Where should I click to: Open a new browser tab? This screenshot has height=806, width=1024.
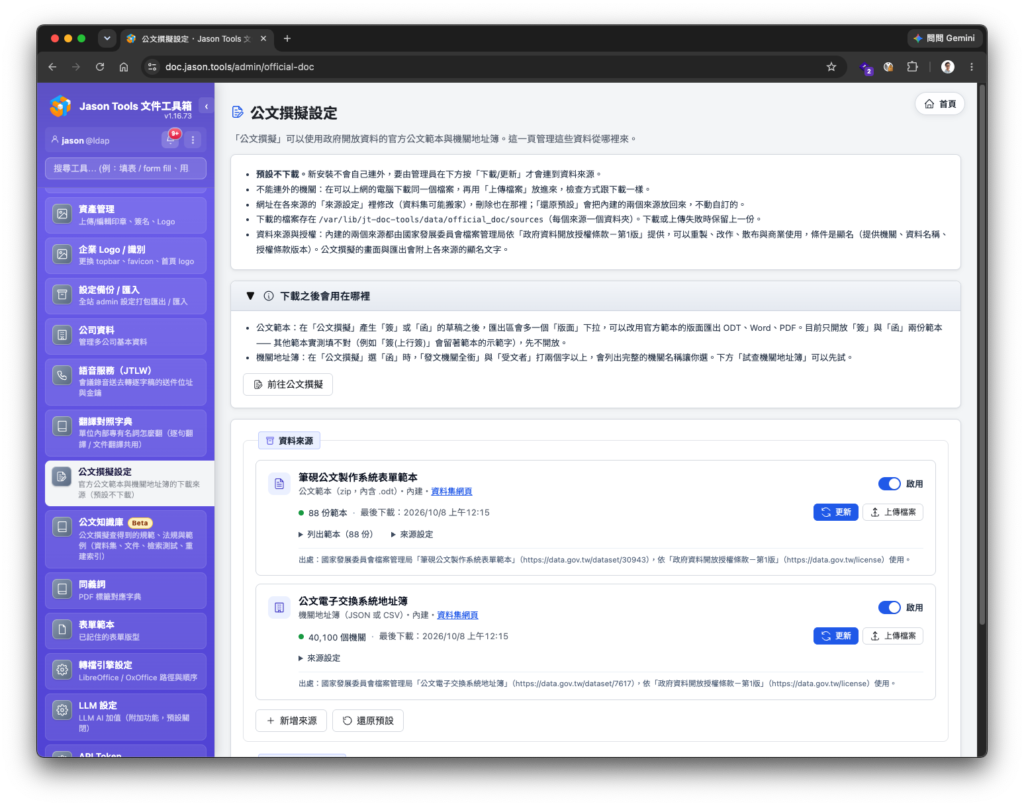[x=287, y=39]
